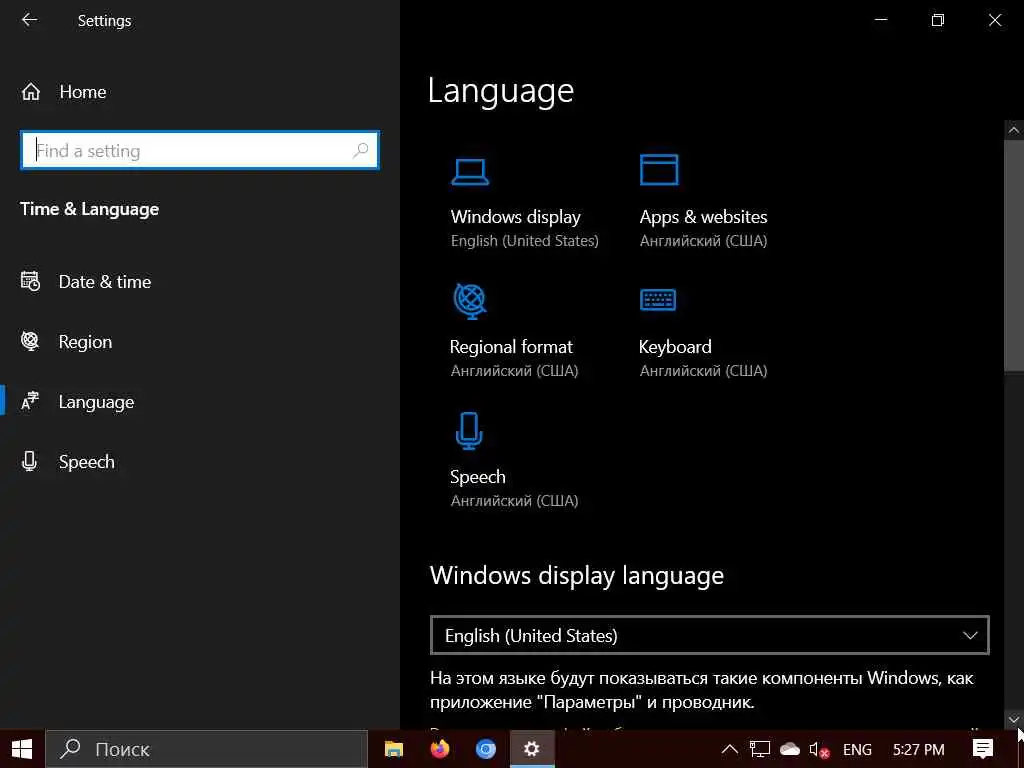Open the Regional format tile label
The image size is (1024, 768).
tap(511, 346)
